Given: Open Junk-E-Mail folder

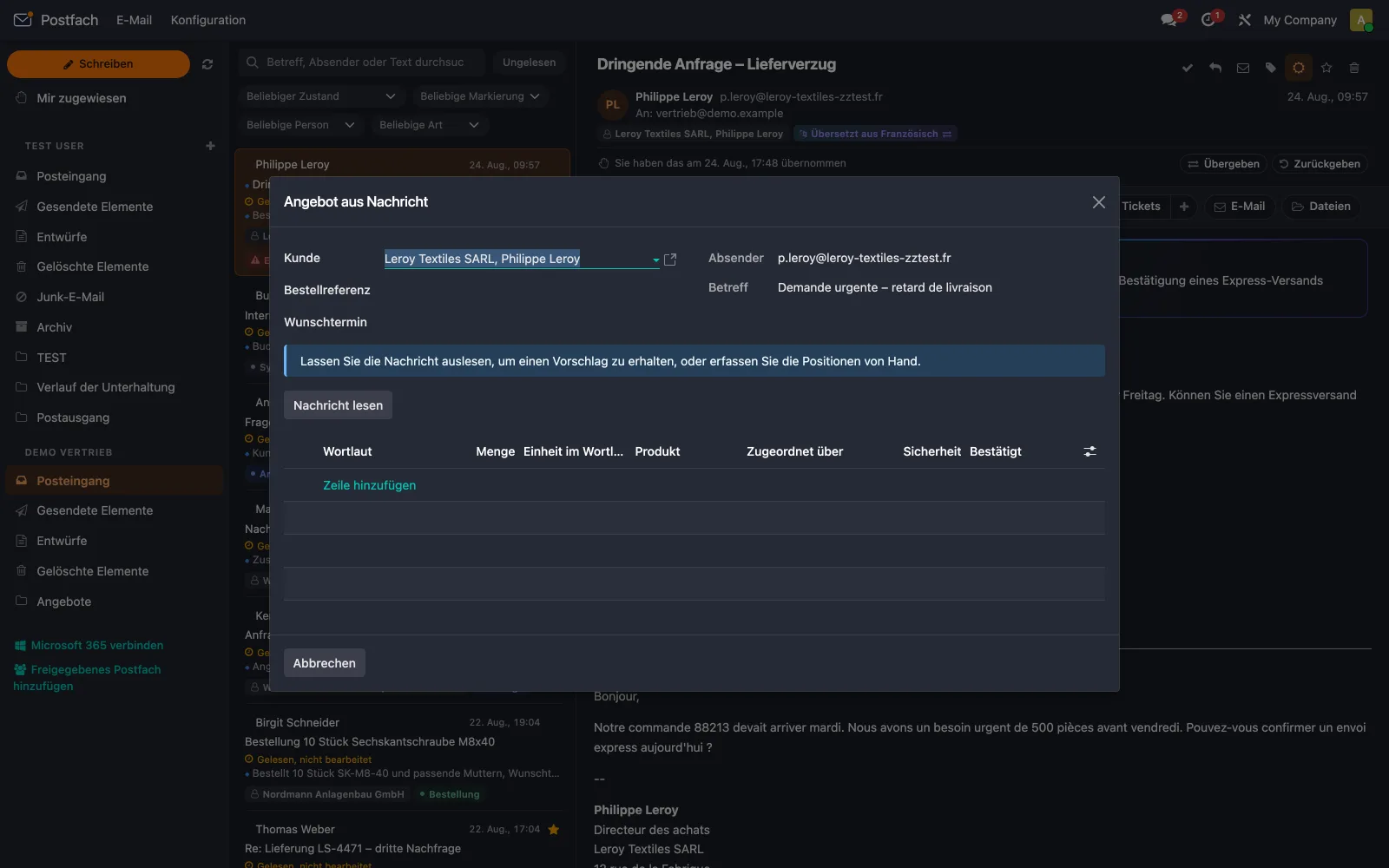Looking at the screenshot, I should click(70, 297).
